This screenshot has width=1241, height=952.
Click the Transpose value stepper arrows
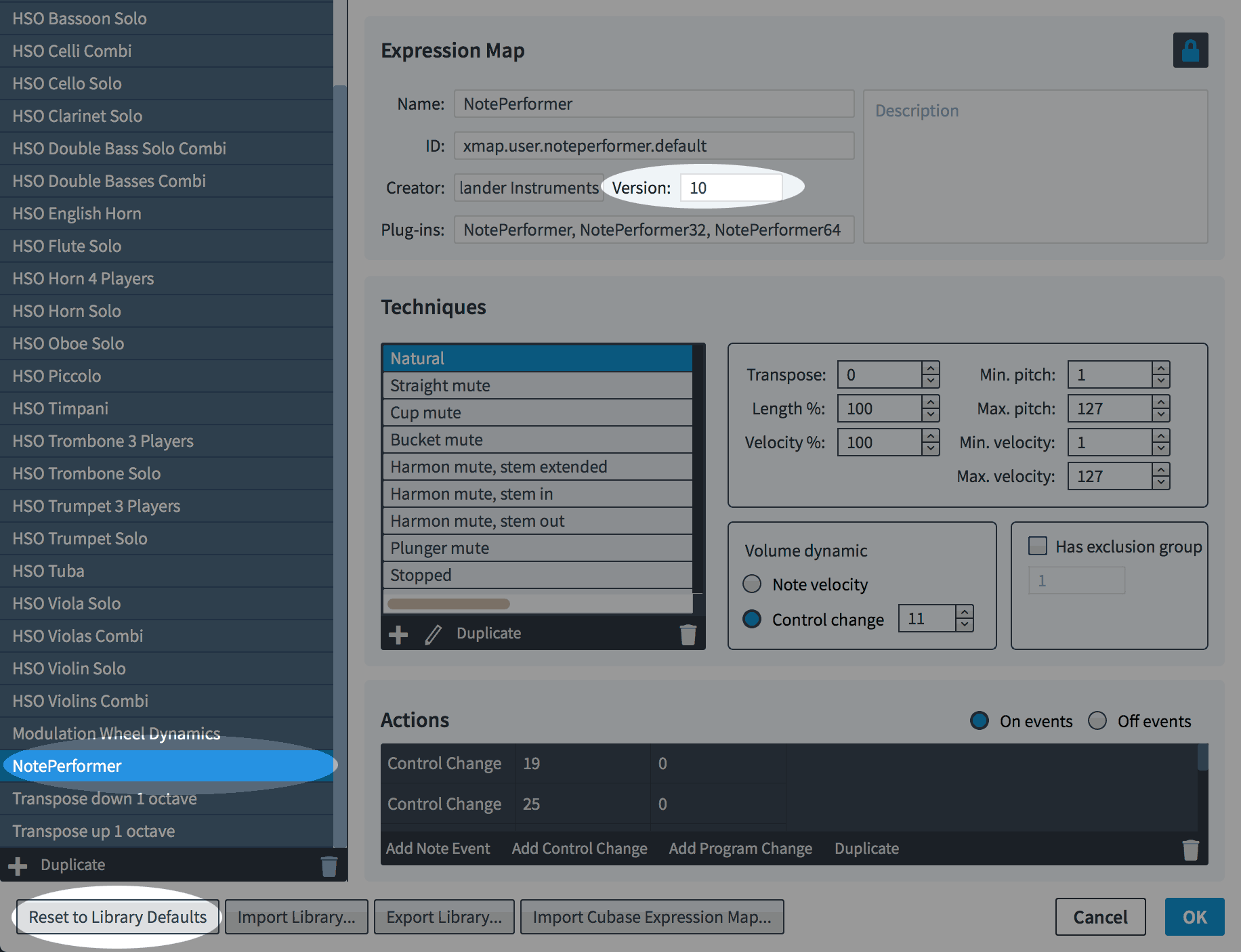click(x=931, y=374)
